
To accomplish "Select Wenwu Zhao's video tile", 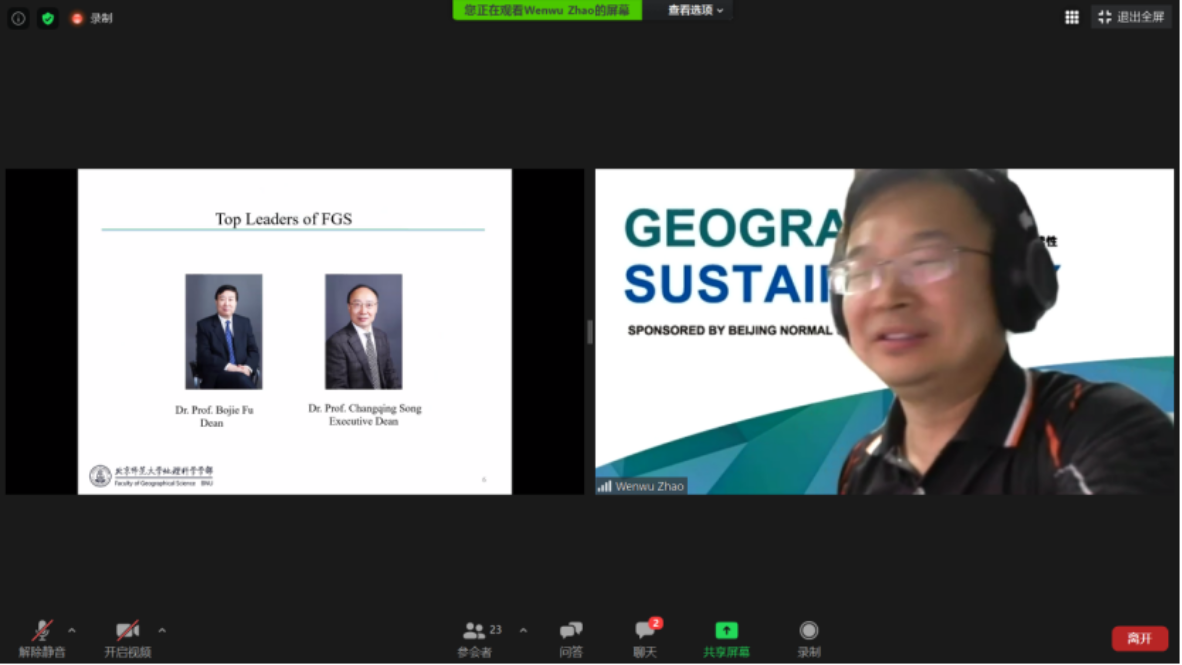I will [x=884, y=332].
